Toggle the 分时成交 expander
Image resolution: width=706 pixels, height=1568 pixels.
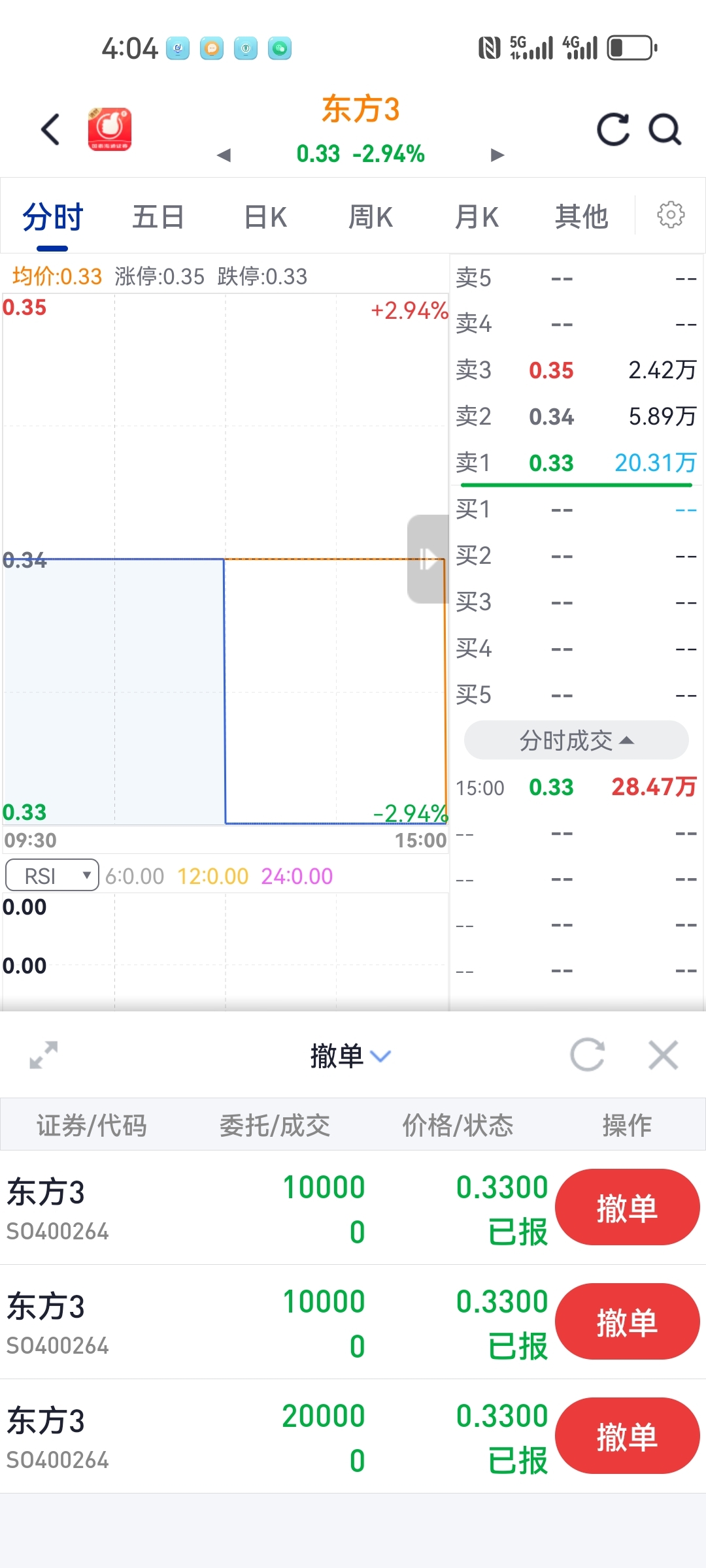coord(576,740)
